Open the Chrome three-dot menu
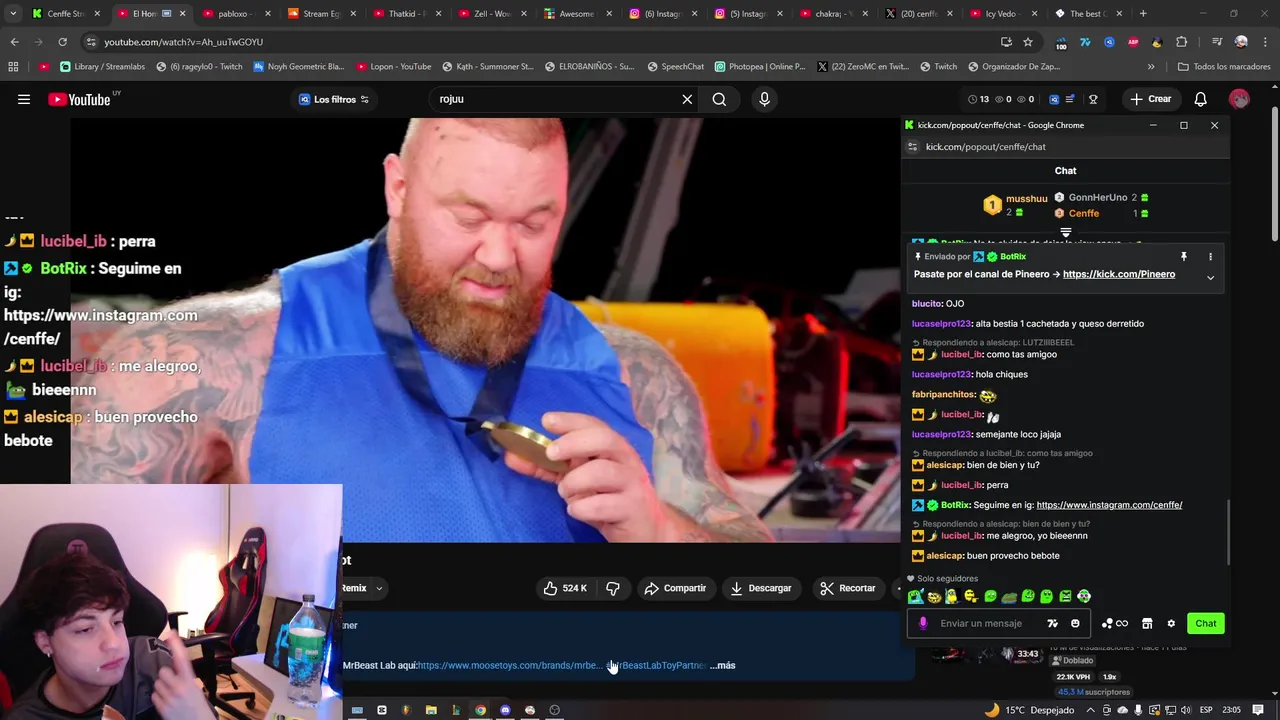 pyautogui.click(x=1264, y=42)
